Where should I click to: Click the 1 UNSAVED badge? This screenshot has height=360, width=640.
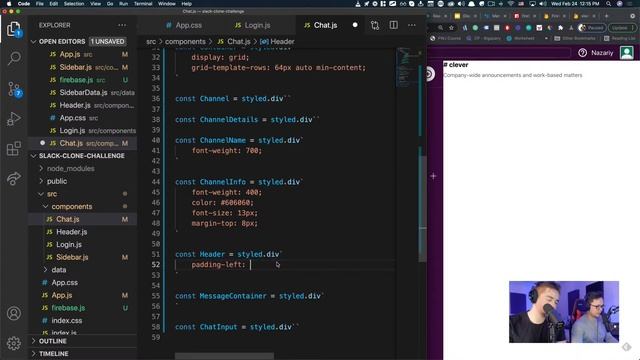[x=107, y=42]
